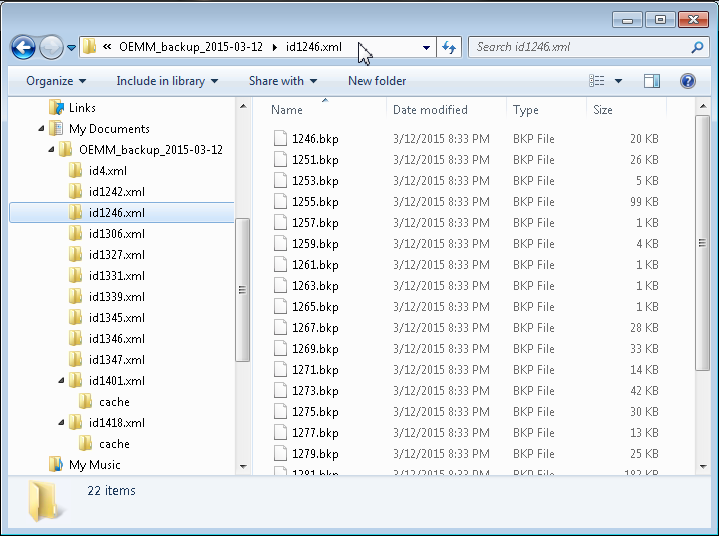The image size is (719, 536).
Task: Click OEMM_backup_2015-03-12 in the address bar
Action: [191, 47]
